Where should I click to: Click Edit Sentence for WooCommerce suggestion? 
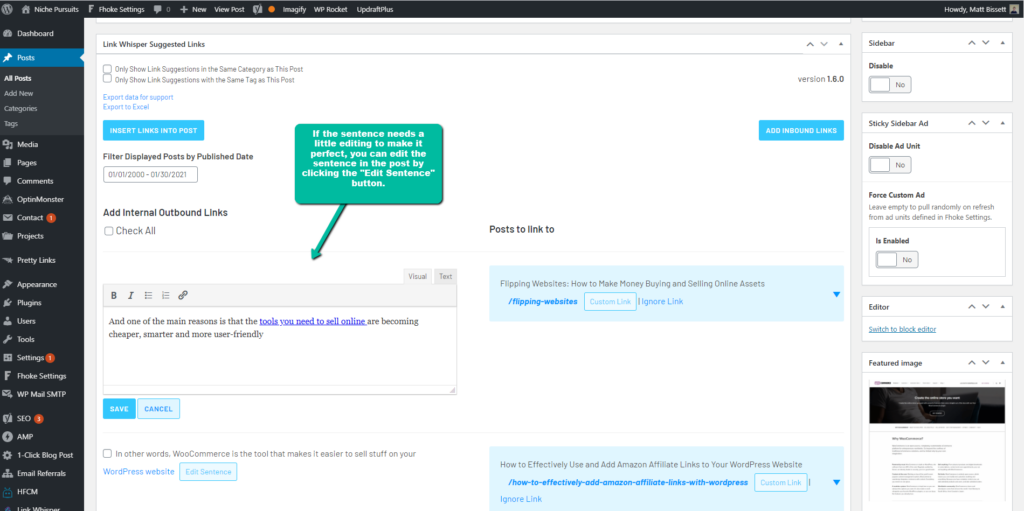[208, 472]
